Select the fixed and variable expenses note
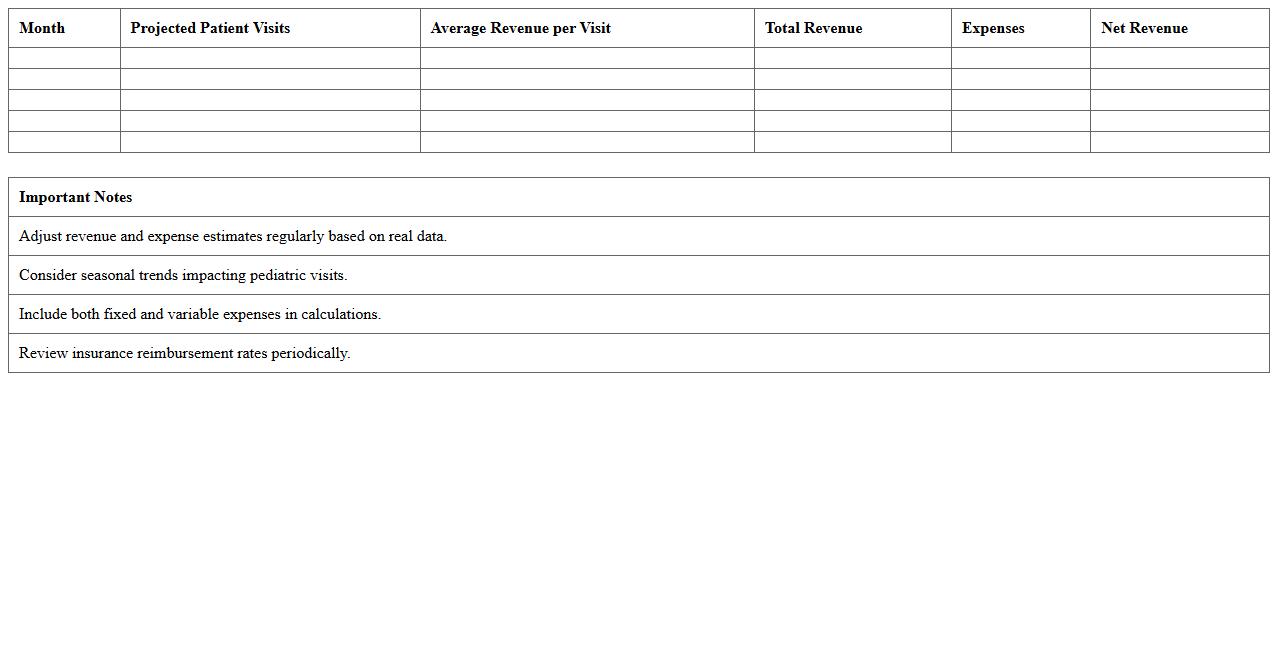Screen dimensions: 1278x650 pyautogui.click(x=199, y=314)
